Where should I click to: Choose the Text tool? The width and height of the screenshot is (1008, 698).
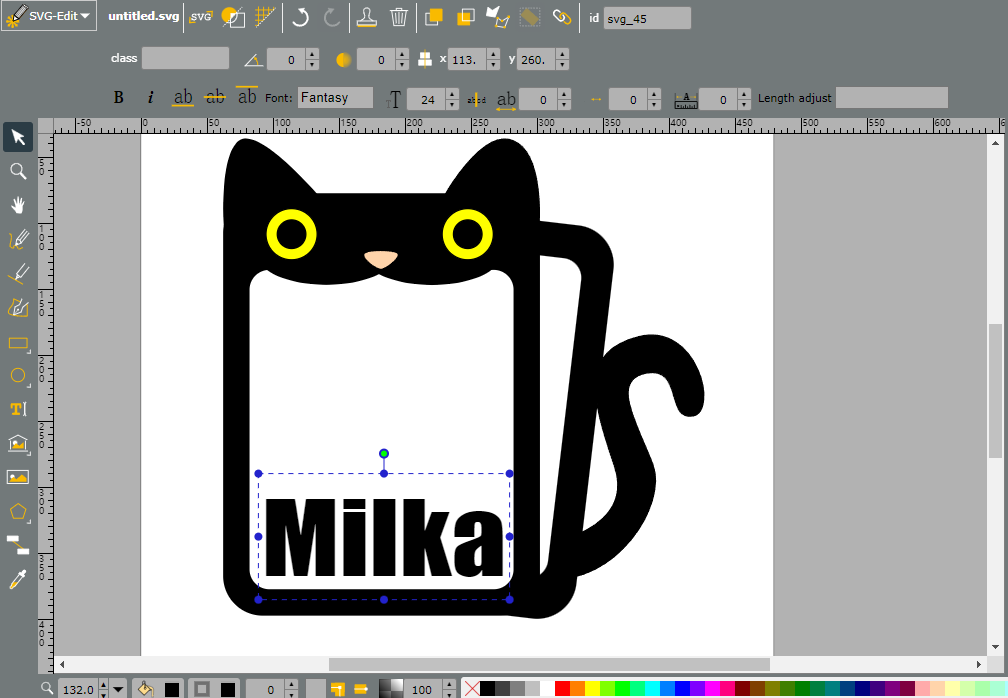(18, 409)
